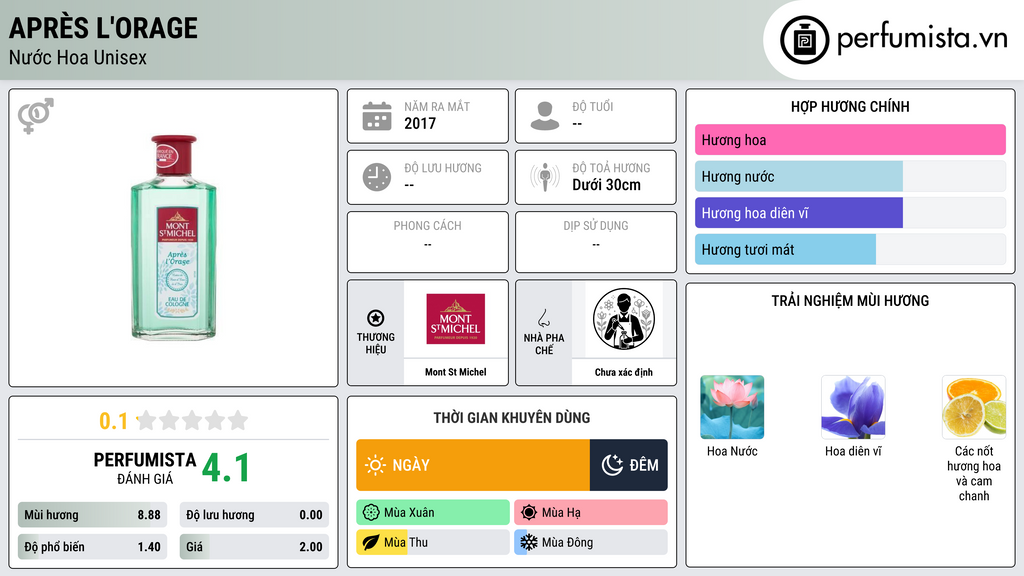
Task: Click the flower icon for Mùa Xuân
Action: (370, 513)
